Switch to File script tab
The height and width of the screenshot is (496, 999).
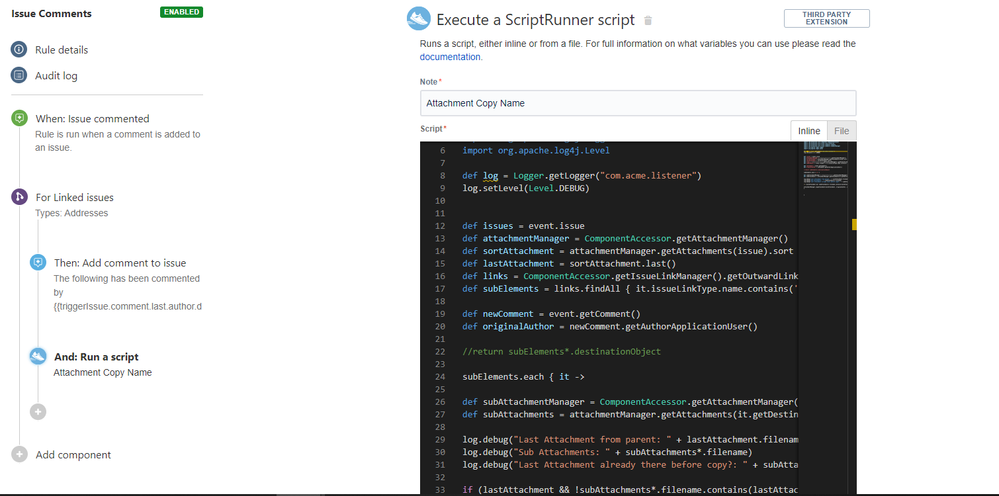(x=842, y=131)
